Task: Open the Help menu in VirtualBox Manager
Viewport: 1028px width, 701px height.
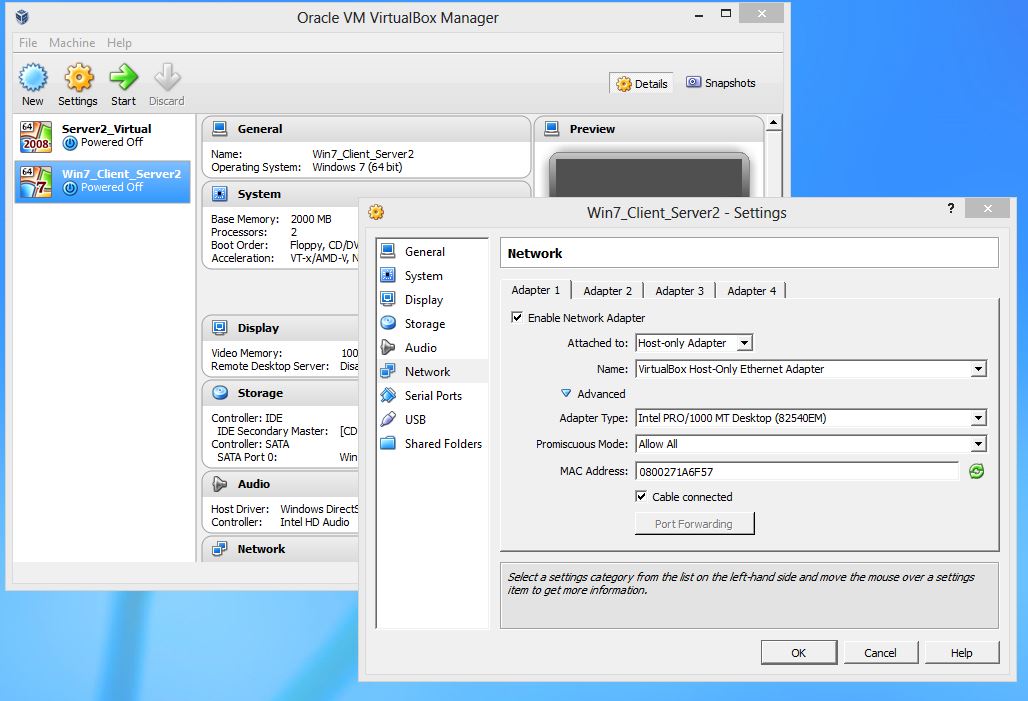Action: (119, 43)
